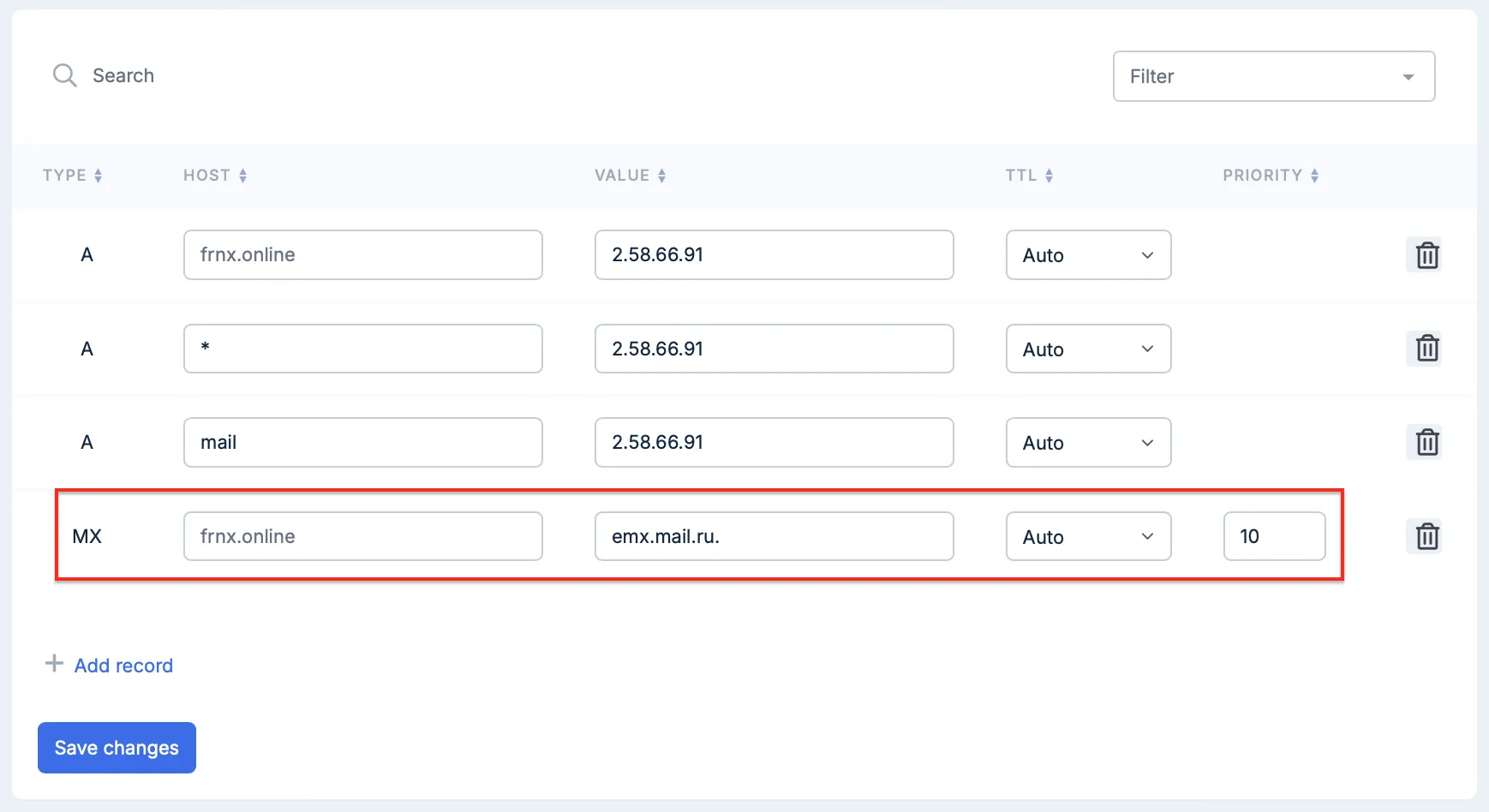The height and width of the screenshot is (812, 1489).
Task: Click the MX priority field showing 10
Action: [1274, 536]
